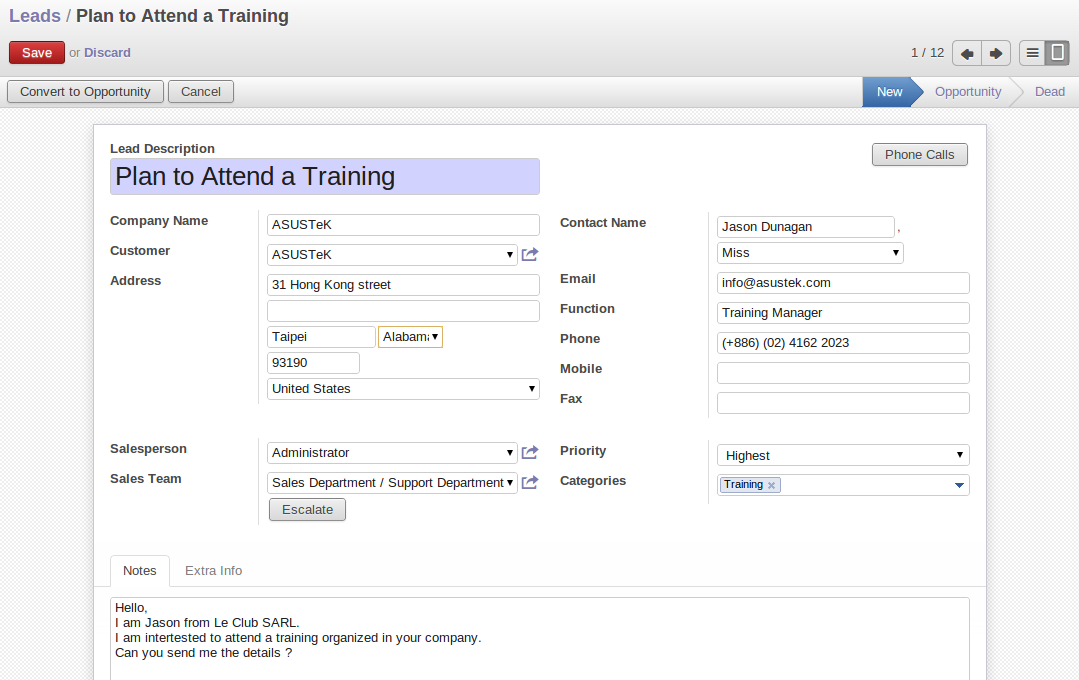The height and width of the screenshot is (680, 1079).
Task: Open Sales Team external link icon
Action: point(530,483)
